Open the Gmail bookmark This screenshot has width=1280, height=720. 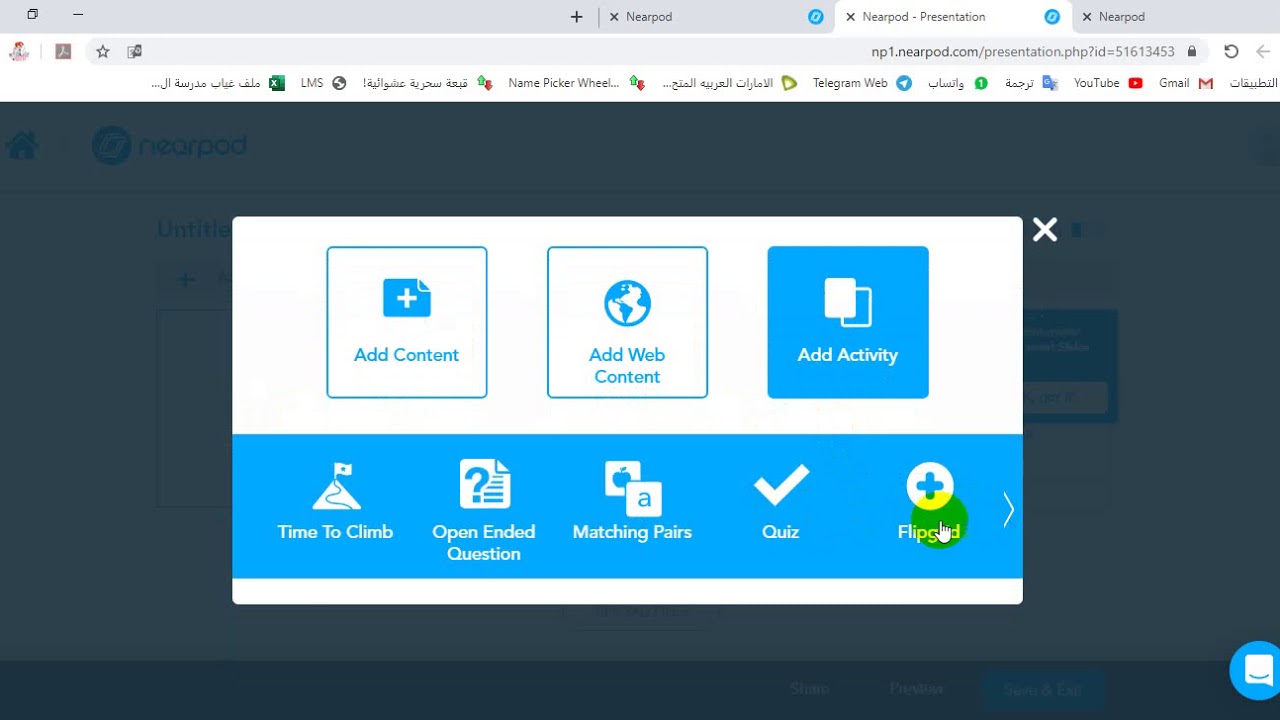(1186, 83)
